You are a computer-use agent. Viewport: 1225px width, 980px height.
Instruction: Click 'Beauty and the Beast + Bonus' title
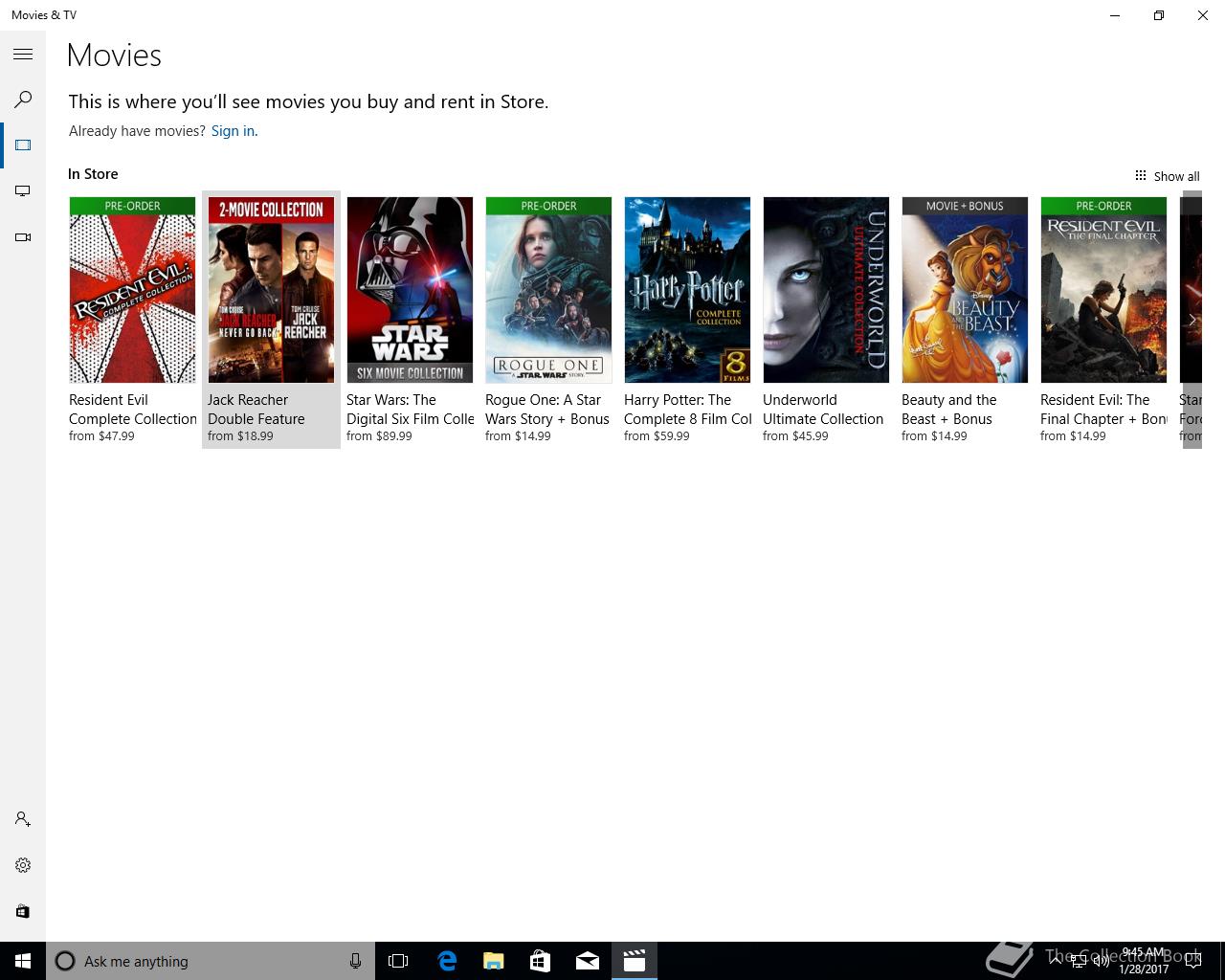click(949, 410)
